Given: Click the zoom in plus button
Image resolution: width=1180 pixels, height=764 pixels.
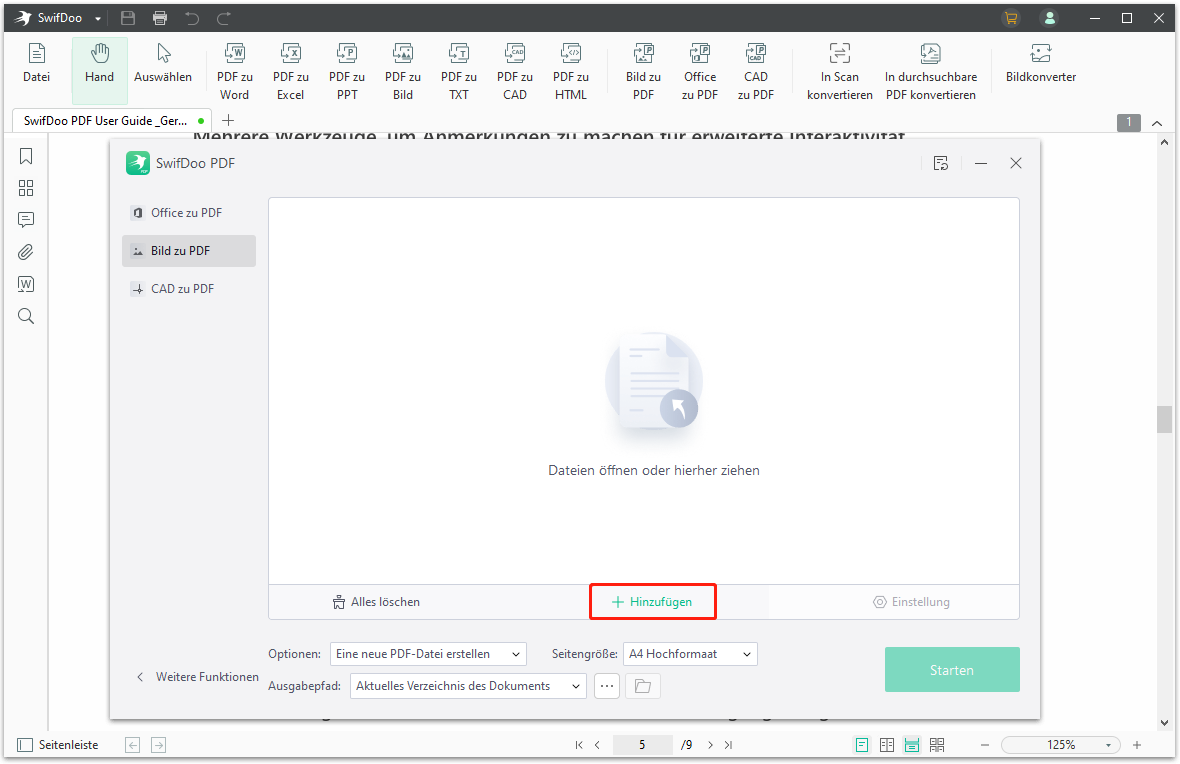Looking at the screenshot, I should [1137, 745].
